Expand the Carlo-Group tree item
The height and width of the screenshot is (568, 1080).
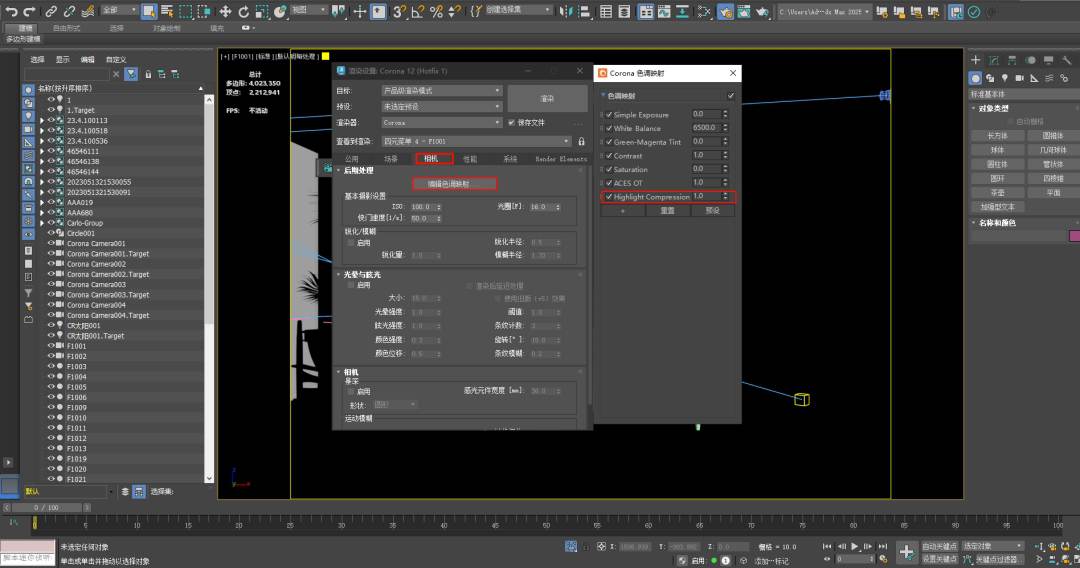[42, 223]
